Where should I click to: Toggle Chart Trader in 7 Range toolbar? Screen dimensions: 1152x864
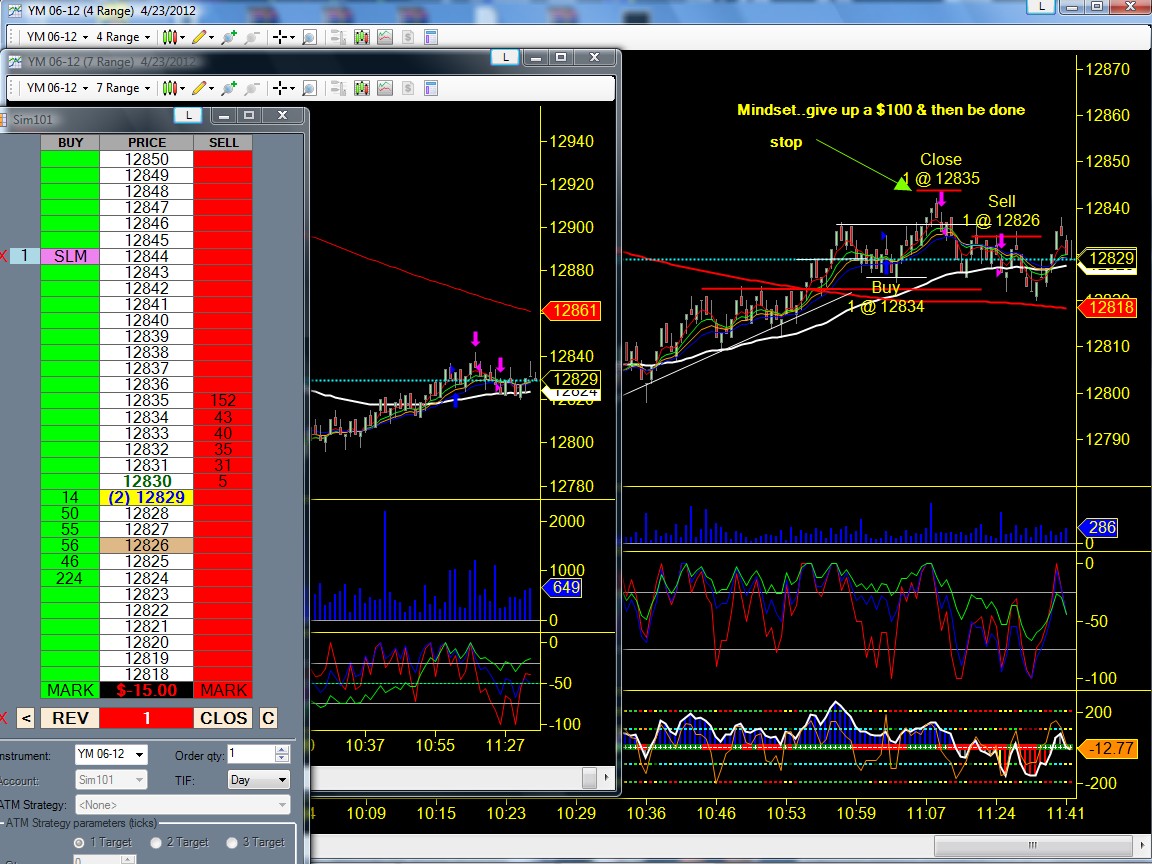[x=361, y=88]
